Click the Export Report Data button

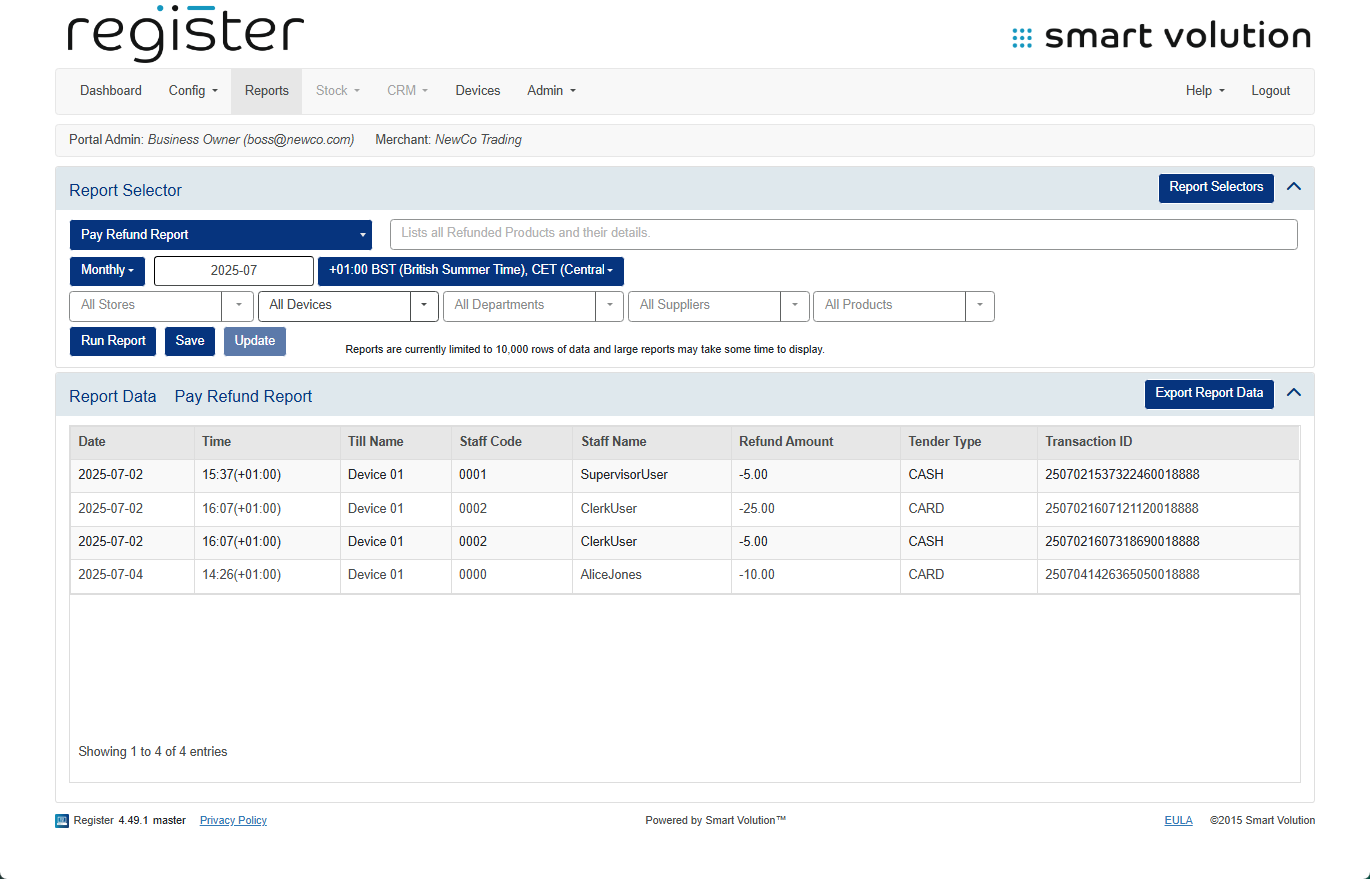click(x=1209, y=394)
